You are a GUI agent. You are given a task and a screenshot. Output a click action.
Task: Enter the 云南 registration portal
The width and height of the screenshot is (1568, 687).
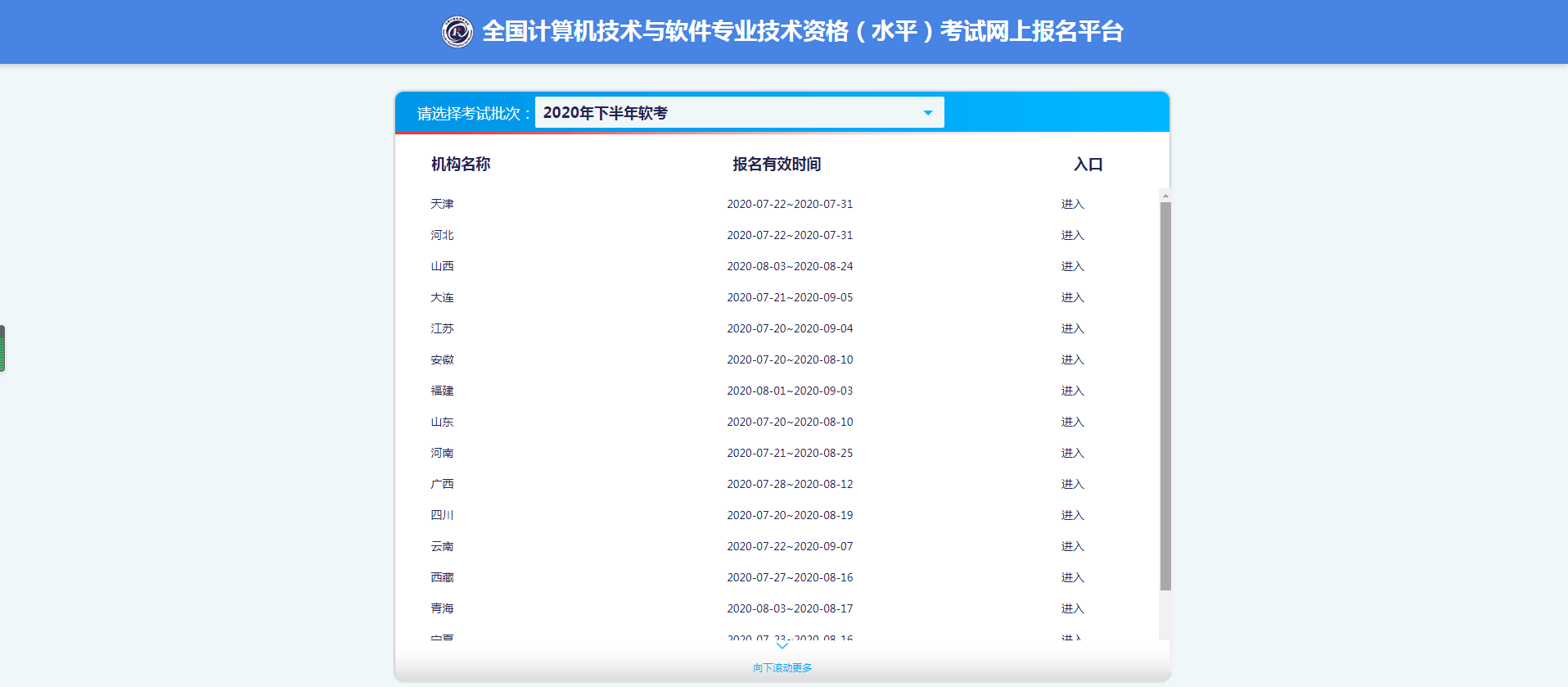(1072, 546)
